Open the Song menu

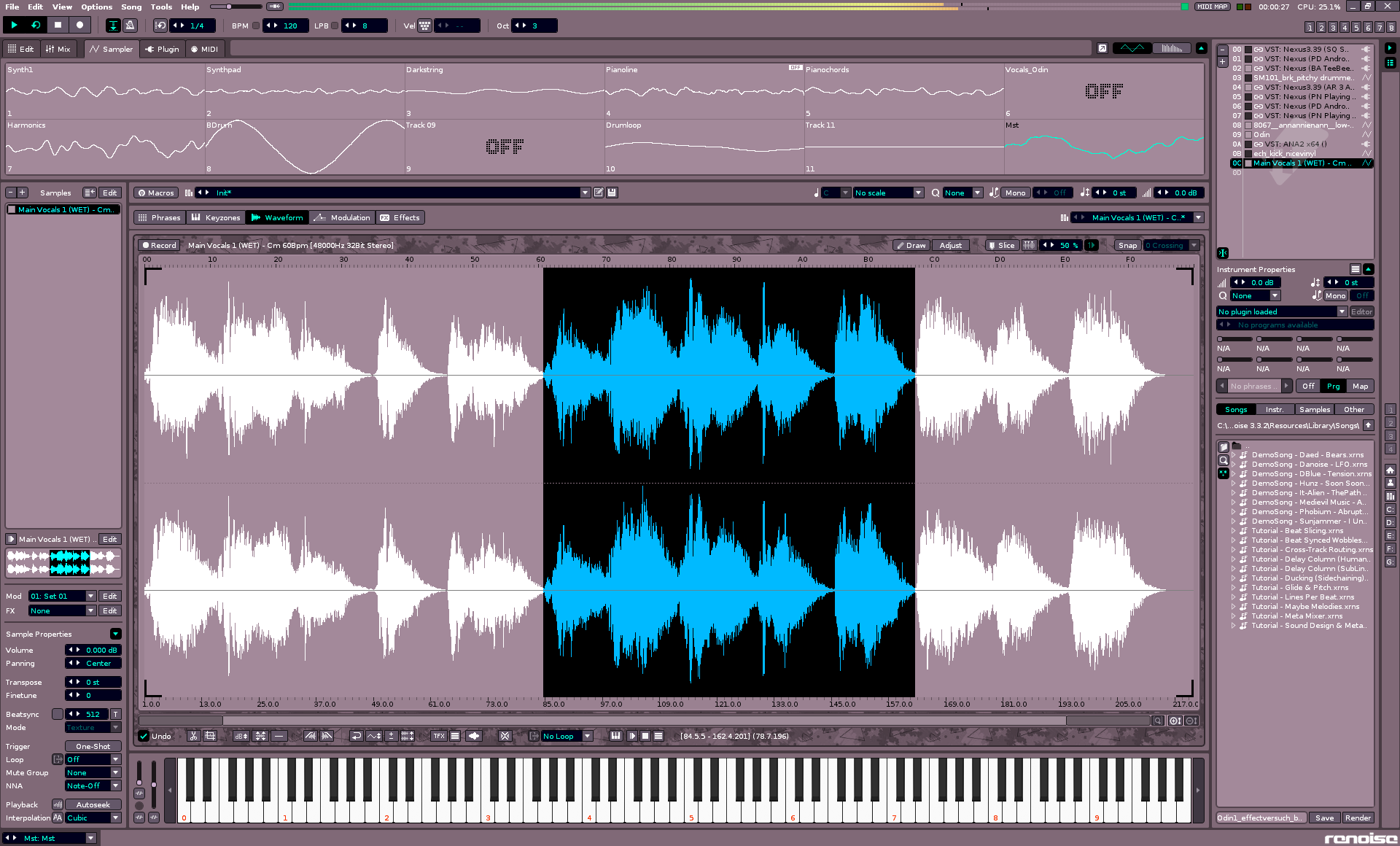pos(131,7)
